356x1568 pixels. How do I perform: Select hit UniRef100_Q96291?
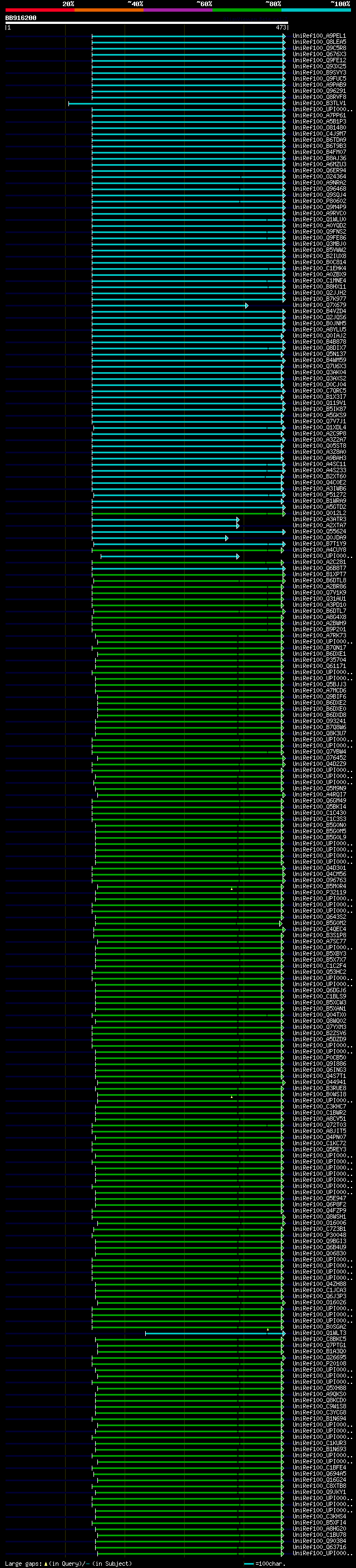click(319, 91)
